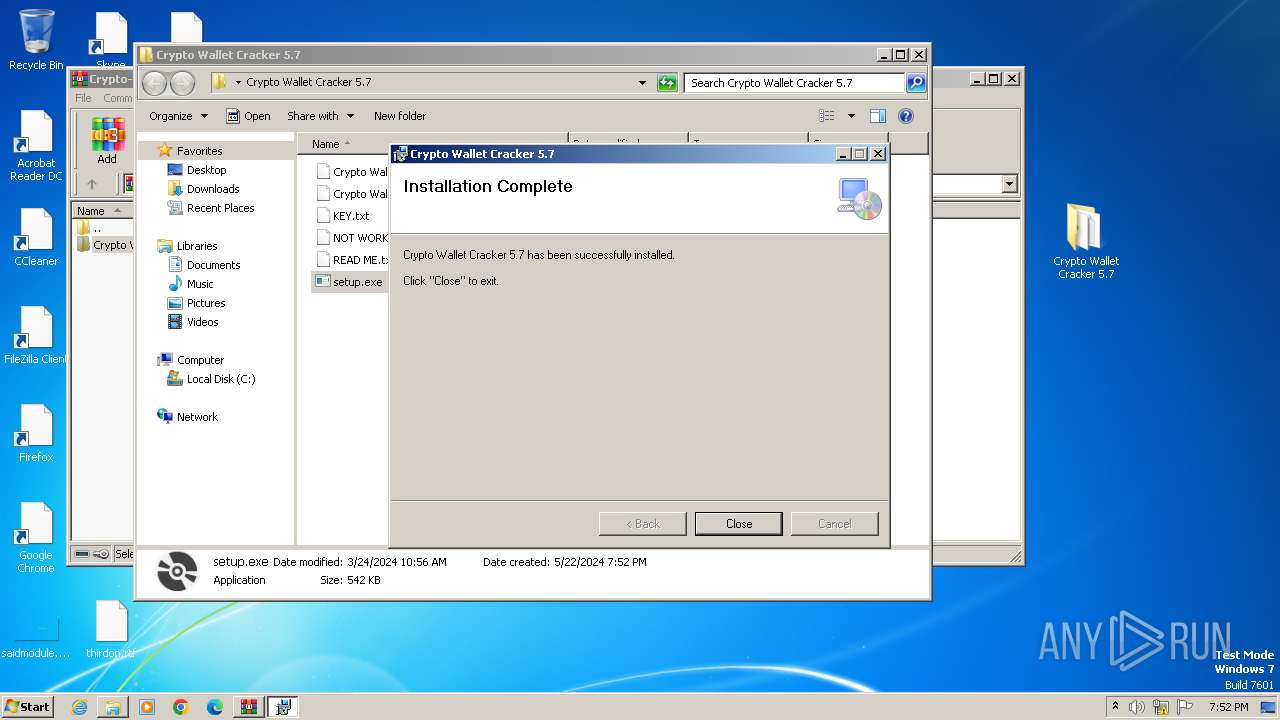Viewport: 1280px width, 720px height.
Task: Open the Organize dropdown in Explorer
Action: 178,116
